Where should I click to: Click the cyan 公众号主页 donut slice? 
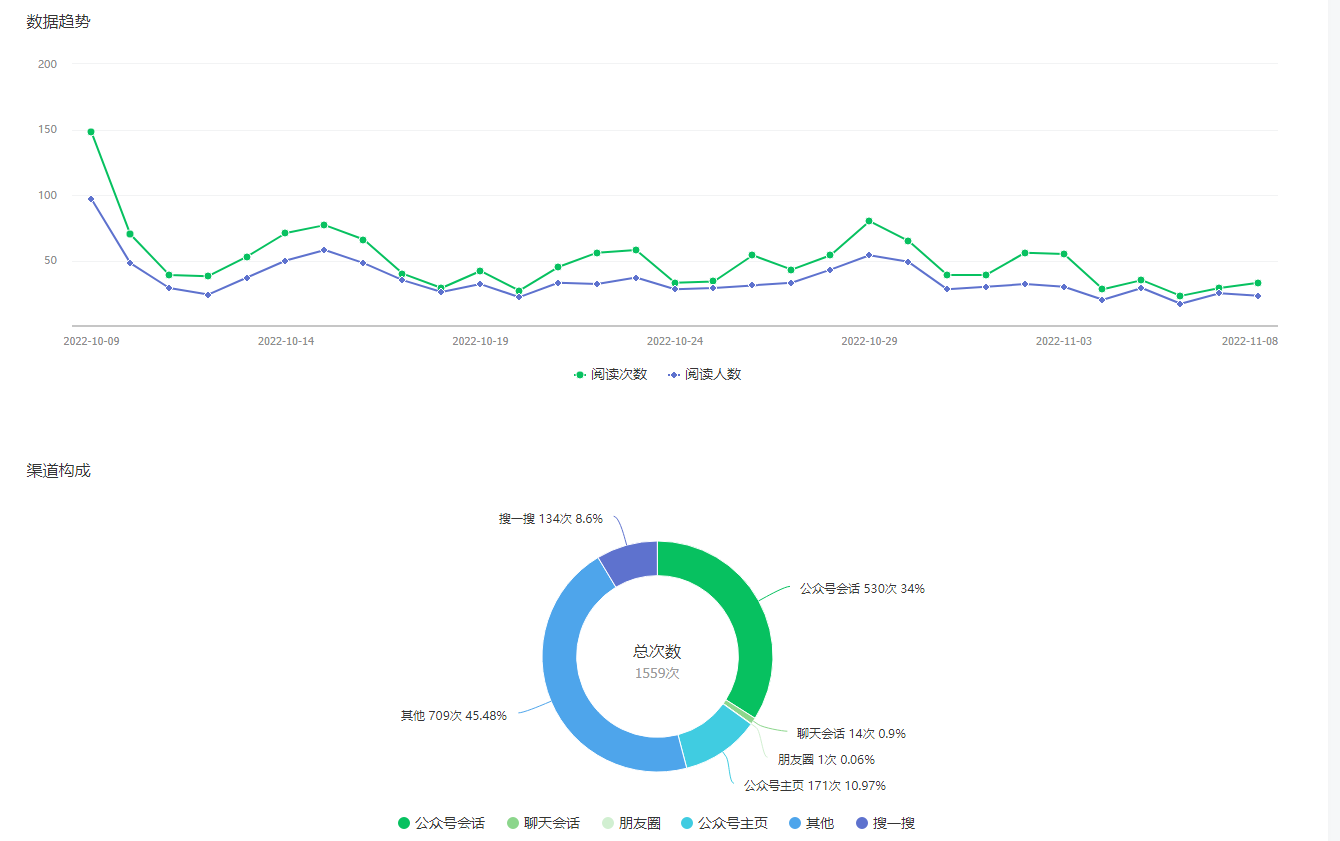click(713, 738)
